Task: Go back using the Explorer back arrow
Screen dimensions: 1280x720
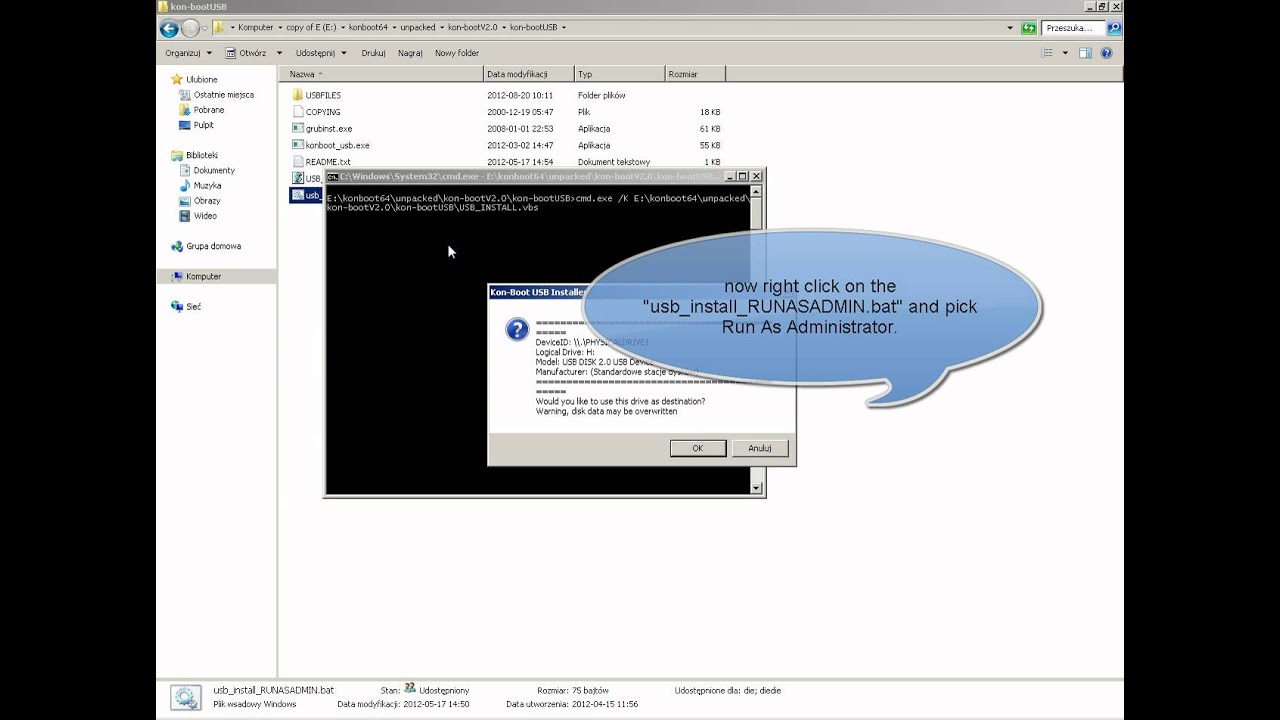Action: [x=168, y=28]
